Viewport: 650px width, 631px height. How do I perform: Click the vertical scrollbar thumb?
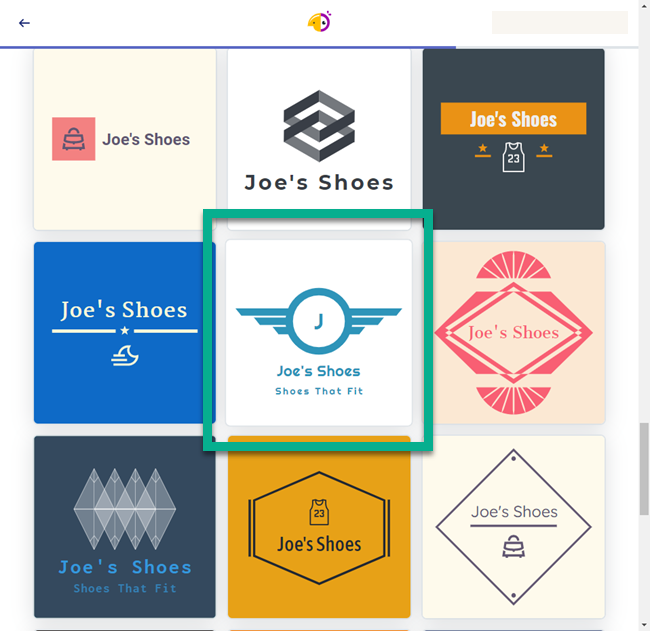pyautogui.click(x=644, y=469)
